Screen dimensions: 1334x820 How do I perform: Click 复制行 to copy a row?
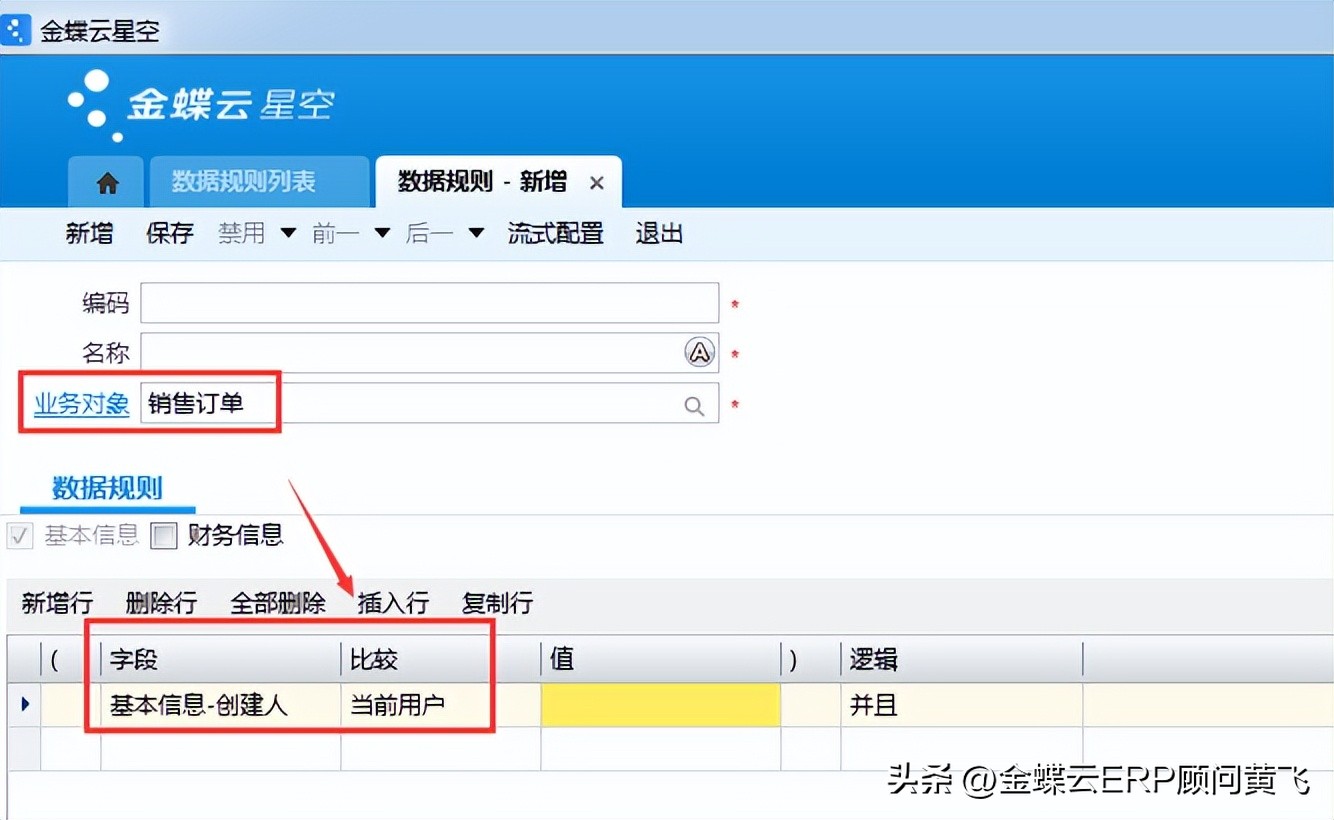(497, 603)
